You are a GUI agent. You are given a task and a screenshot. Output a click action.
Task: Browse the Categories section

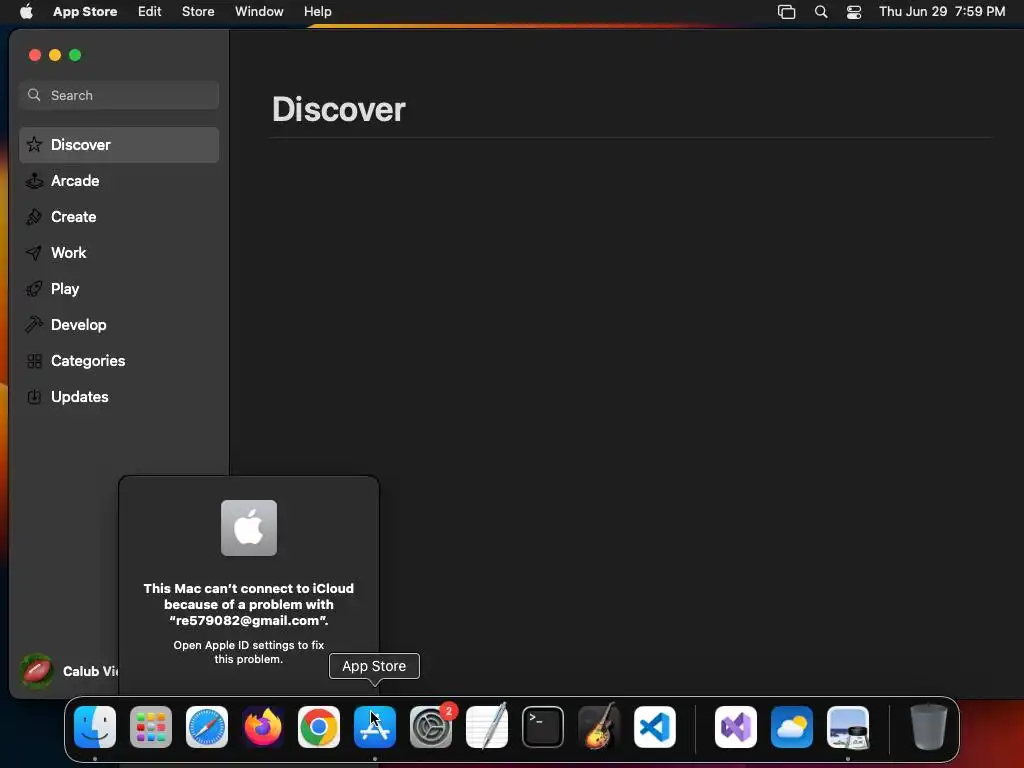tap(119, 360)
